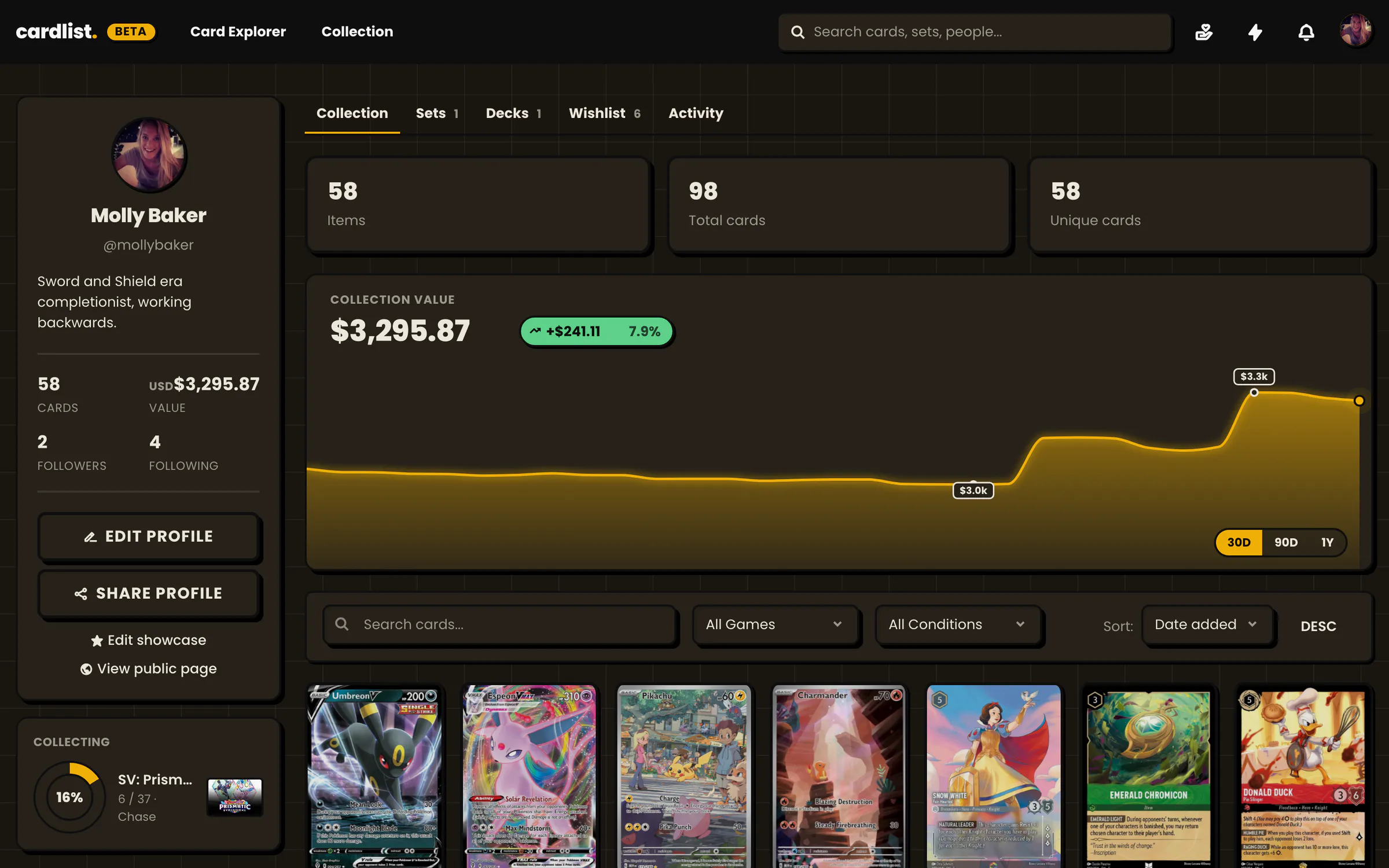Click the lightning bolt icon in the header
Viewport: 1389px width, 868px height.
pos(1255,32)
